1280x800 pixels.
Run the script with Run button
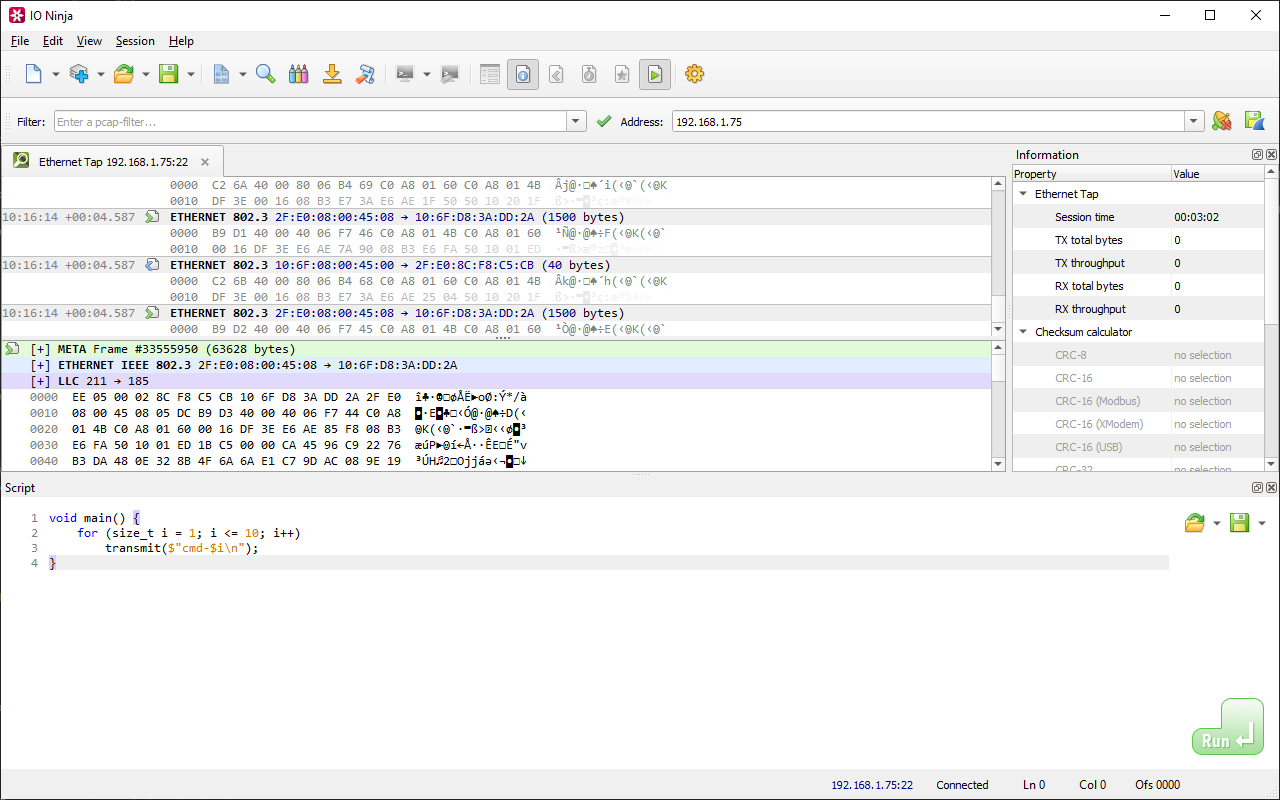click(1227, 727)
